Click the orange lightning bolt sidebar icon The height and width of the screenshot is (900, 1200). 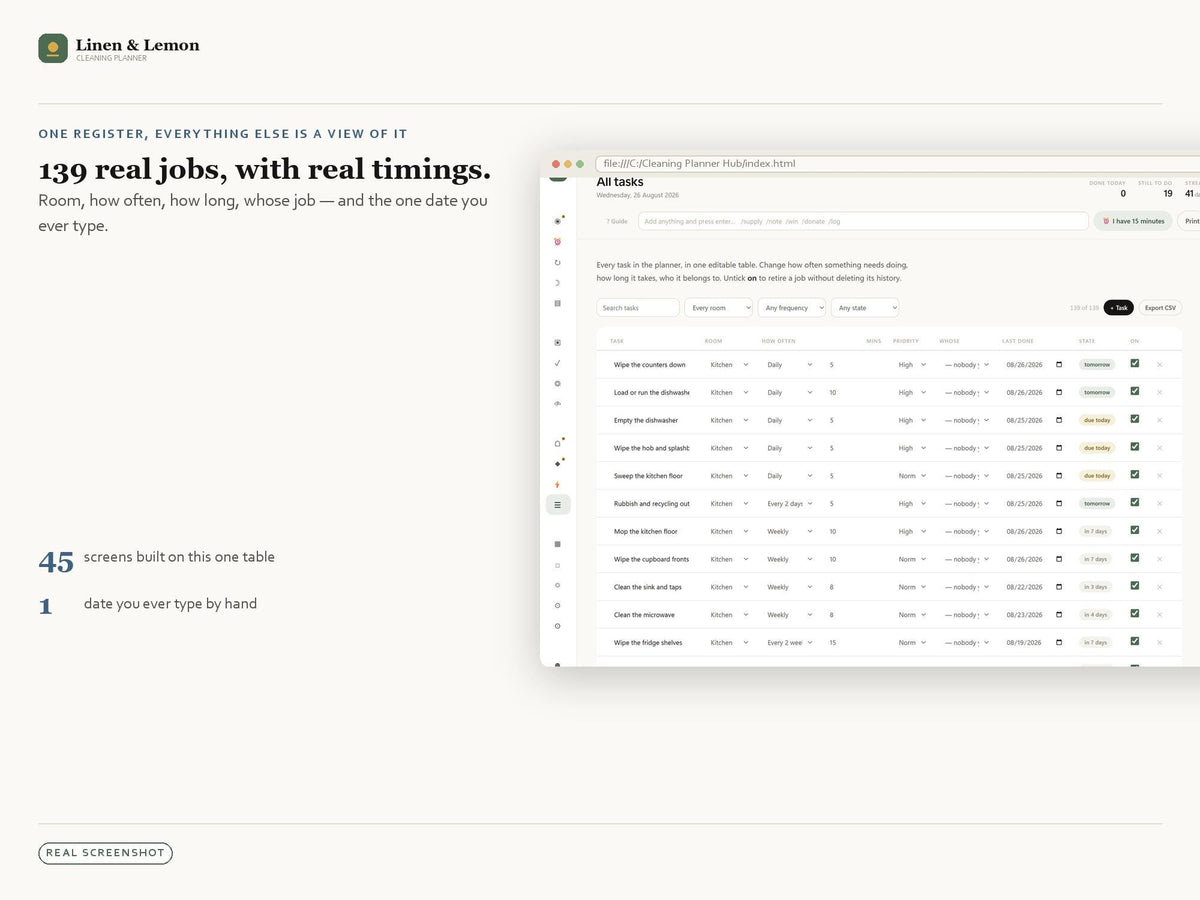[x=558, y=485]
